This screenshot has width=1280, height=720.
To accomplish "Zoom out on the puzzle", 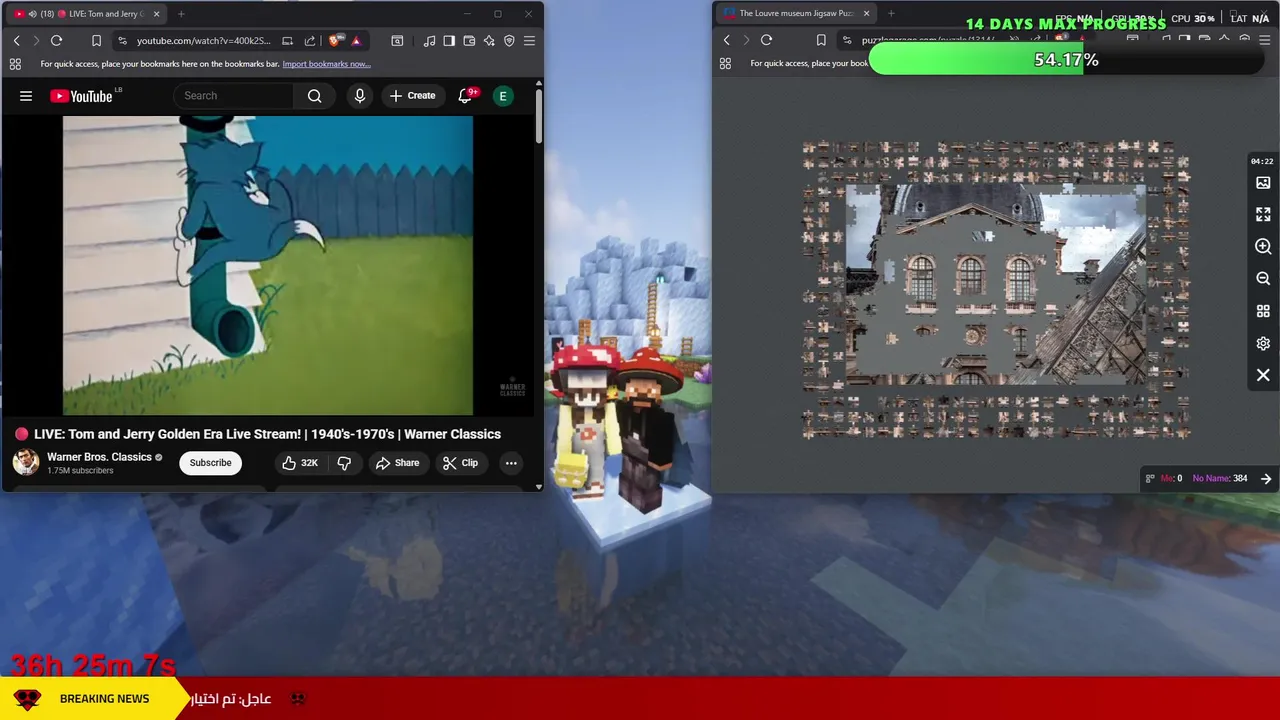I will (1263, 279).
